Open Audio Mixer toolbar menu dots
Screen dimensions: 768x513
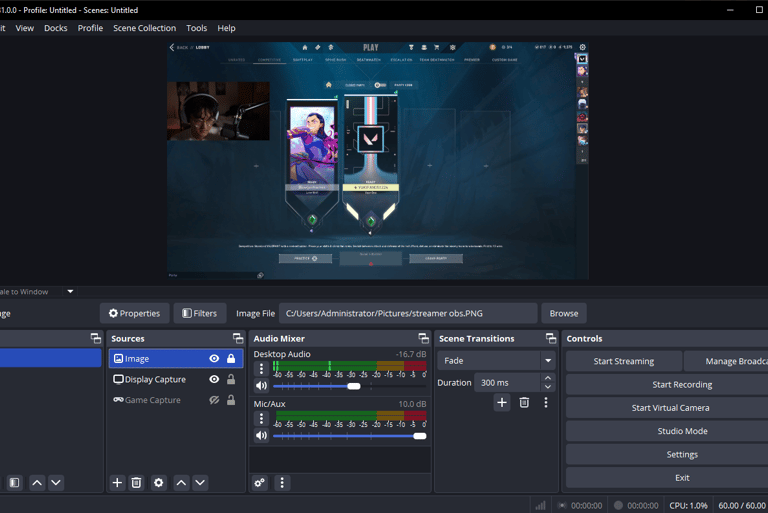(282, 483)
